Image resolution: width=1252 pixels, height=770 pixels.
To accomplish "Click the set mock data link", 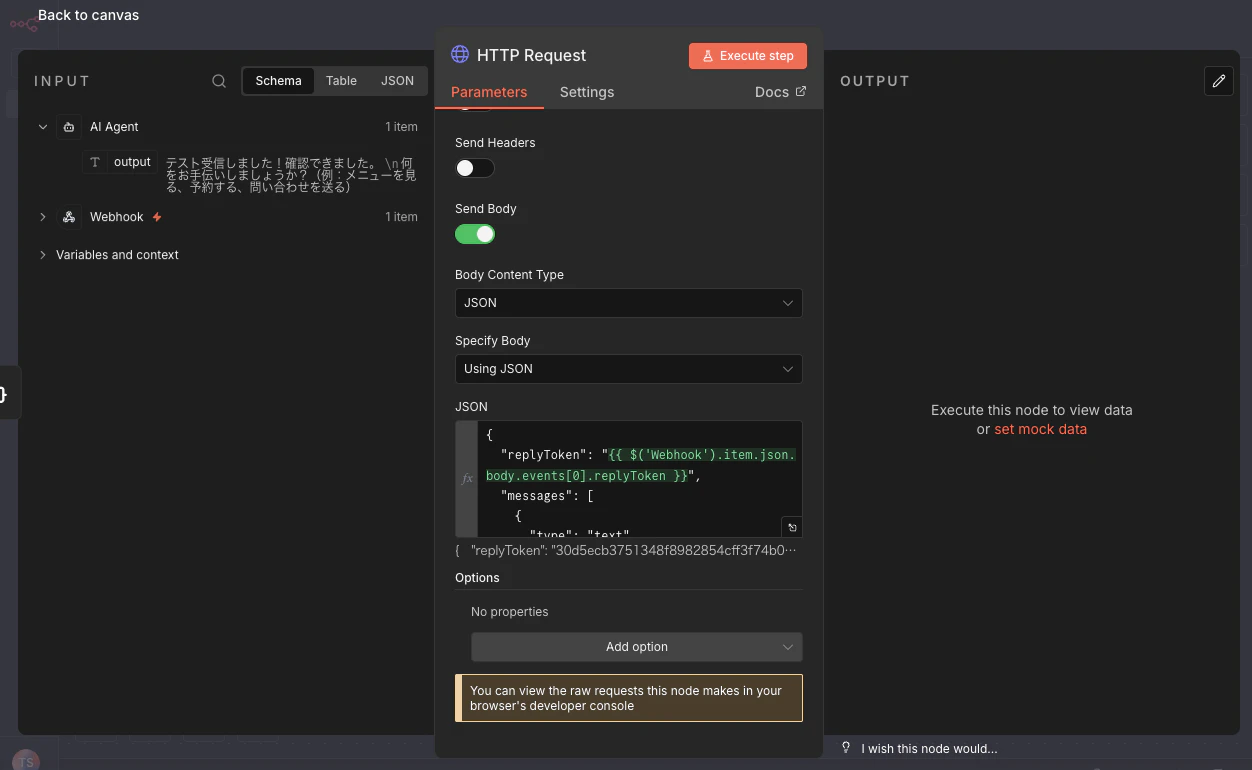I will pos(1040,429).
